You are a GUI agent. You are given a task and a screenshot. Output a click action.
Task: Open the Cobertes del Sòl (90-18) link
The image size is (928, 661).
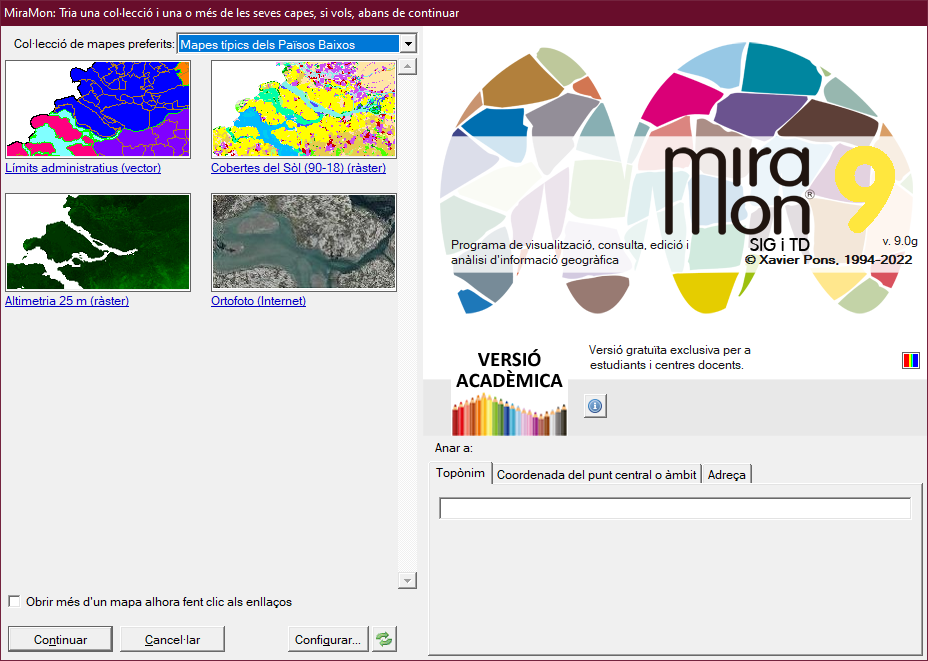point(298,167)
